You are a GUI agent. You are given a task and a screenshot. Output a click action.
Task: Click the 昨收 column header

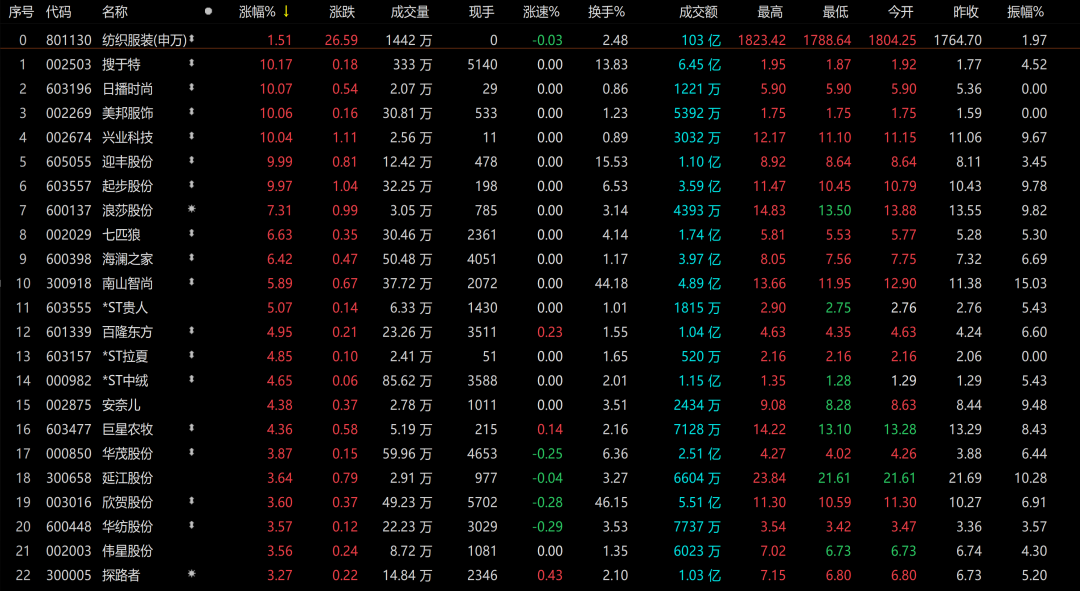point(966,12)
